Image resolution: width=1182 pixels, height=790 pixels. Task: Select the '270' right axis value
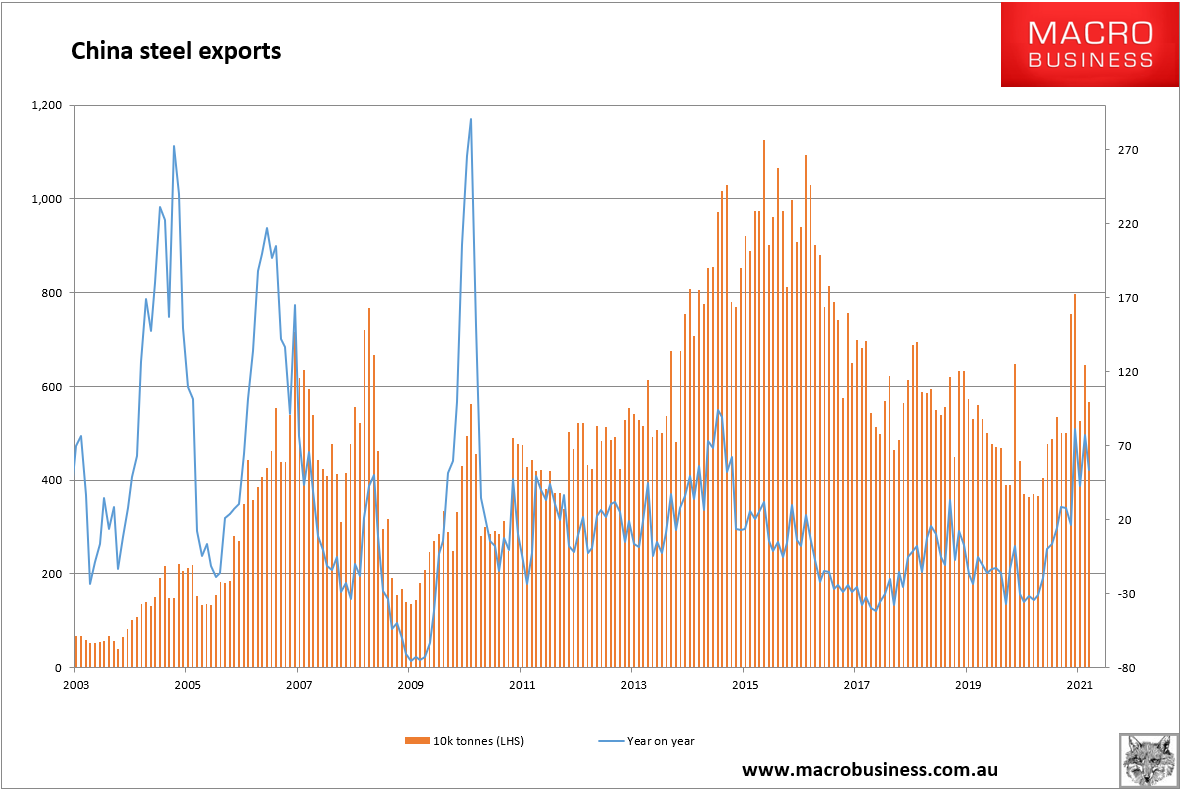(1128, 150)
